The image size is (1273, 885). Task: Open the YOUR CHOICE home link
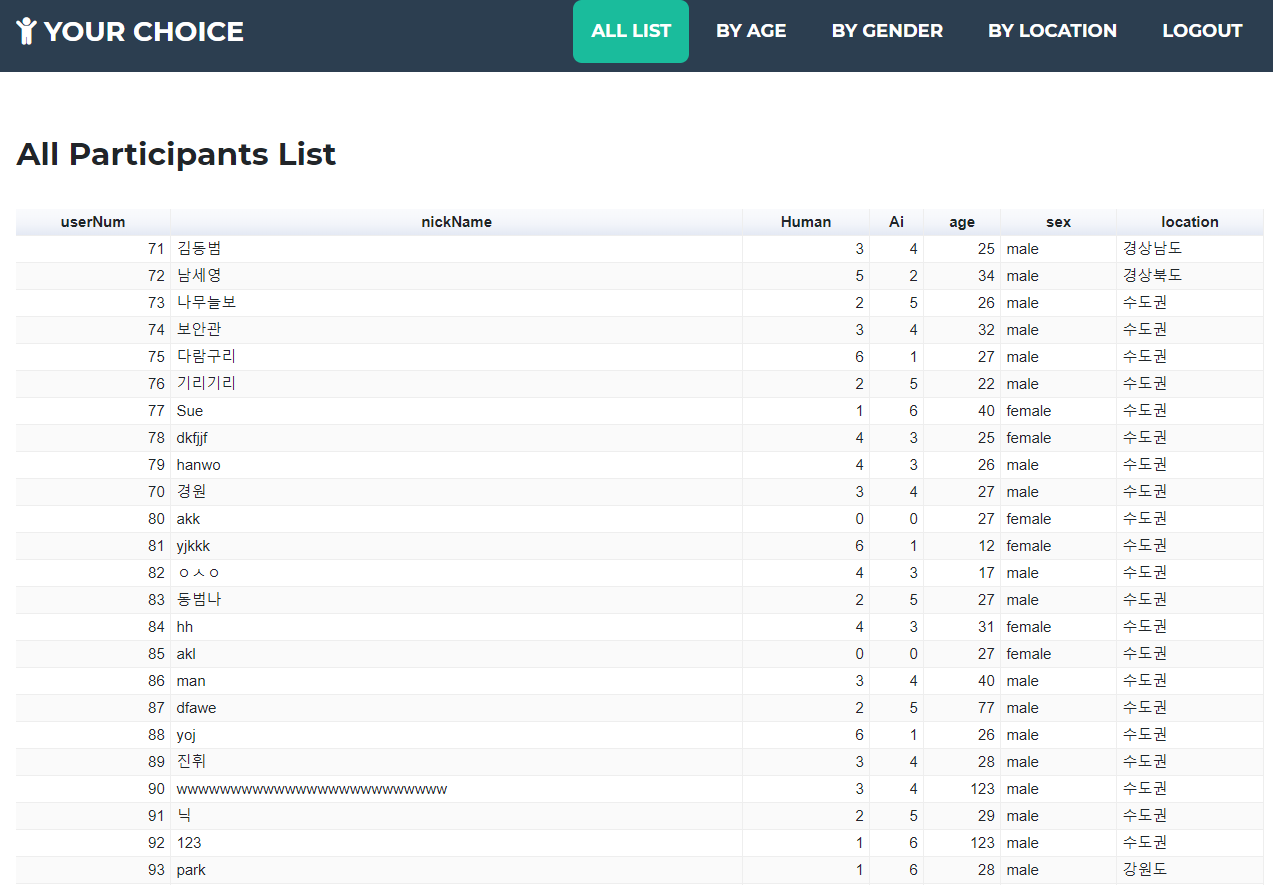coord(130,31)
